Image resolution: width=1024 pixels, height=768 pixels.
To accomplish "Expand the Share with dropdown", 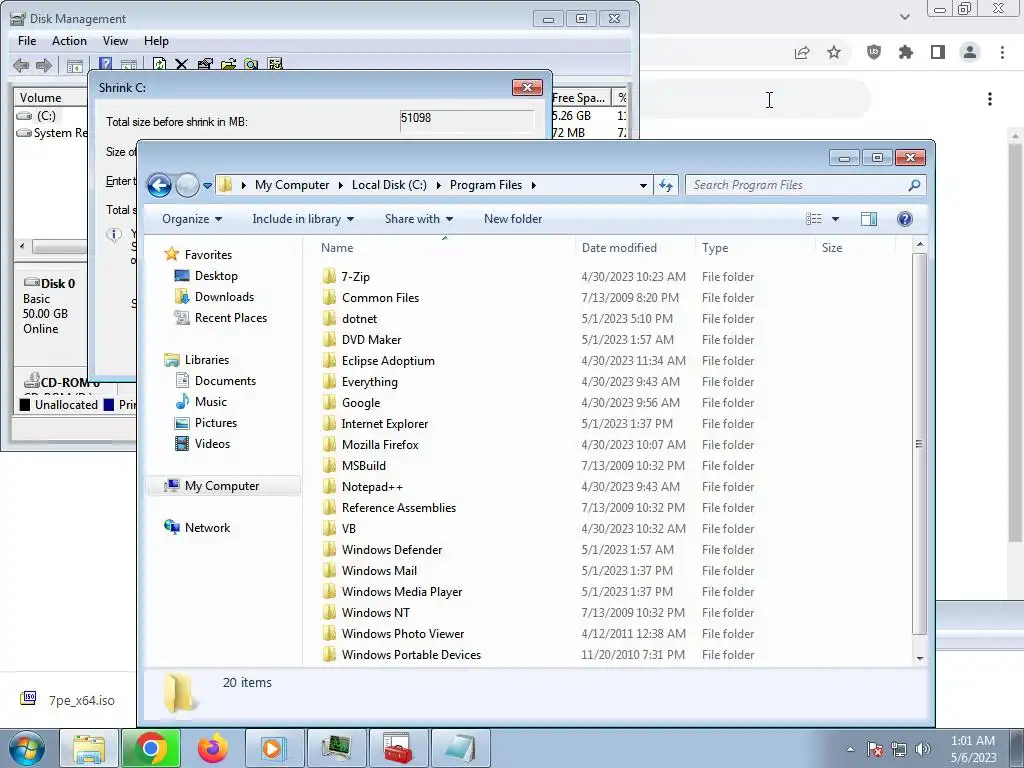I will (419, 219).
